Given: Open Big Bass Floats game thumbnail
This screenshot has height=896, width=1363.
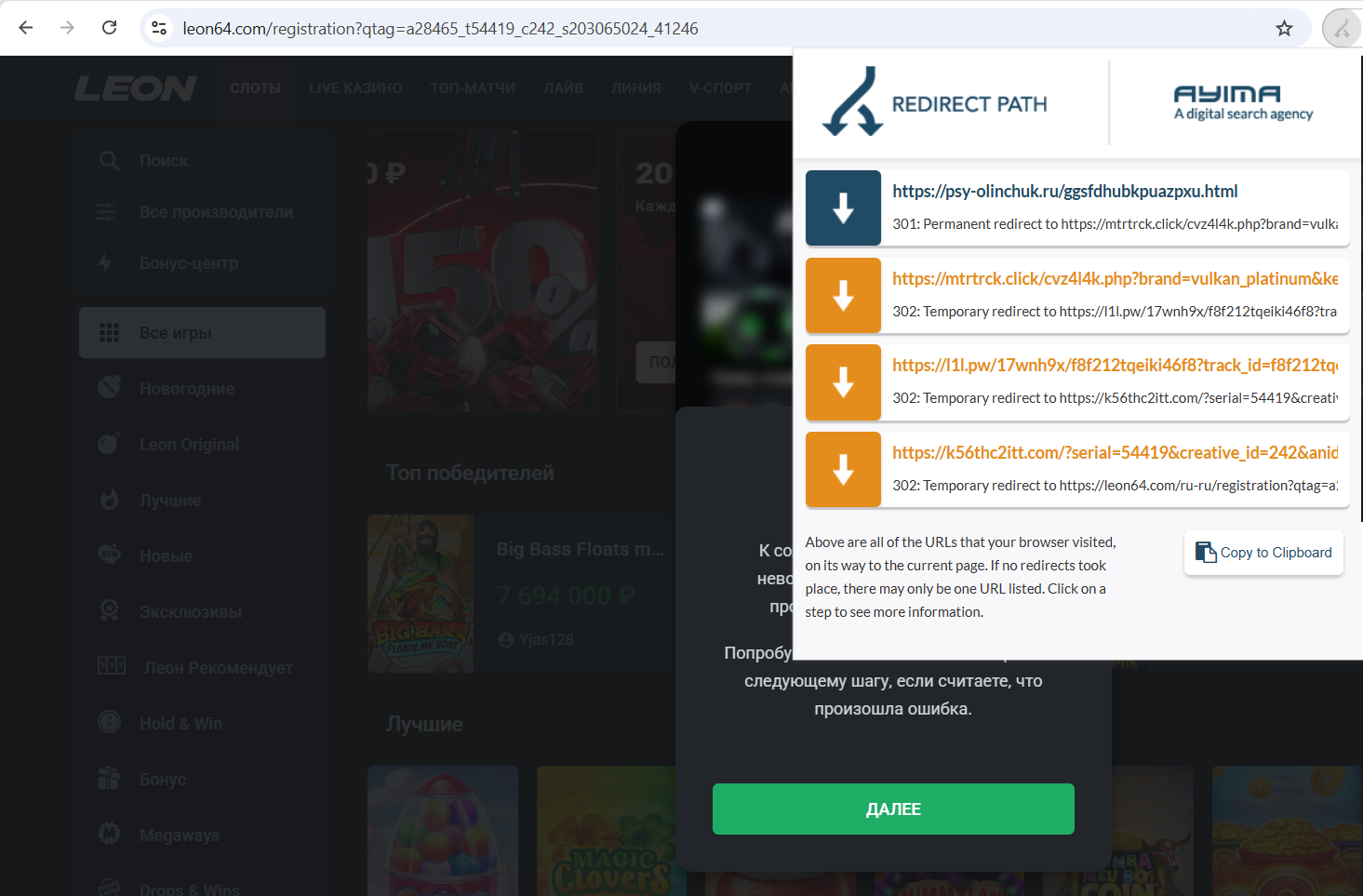Looking at the screenshot, I should [x=421, y=594].
